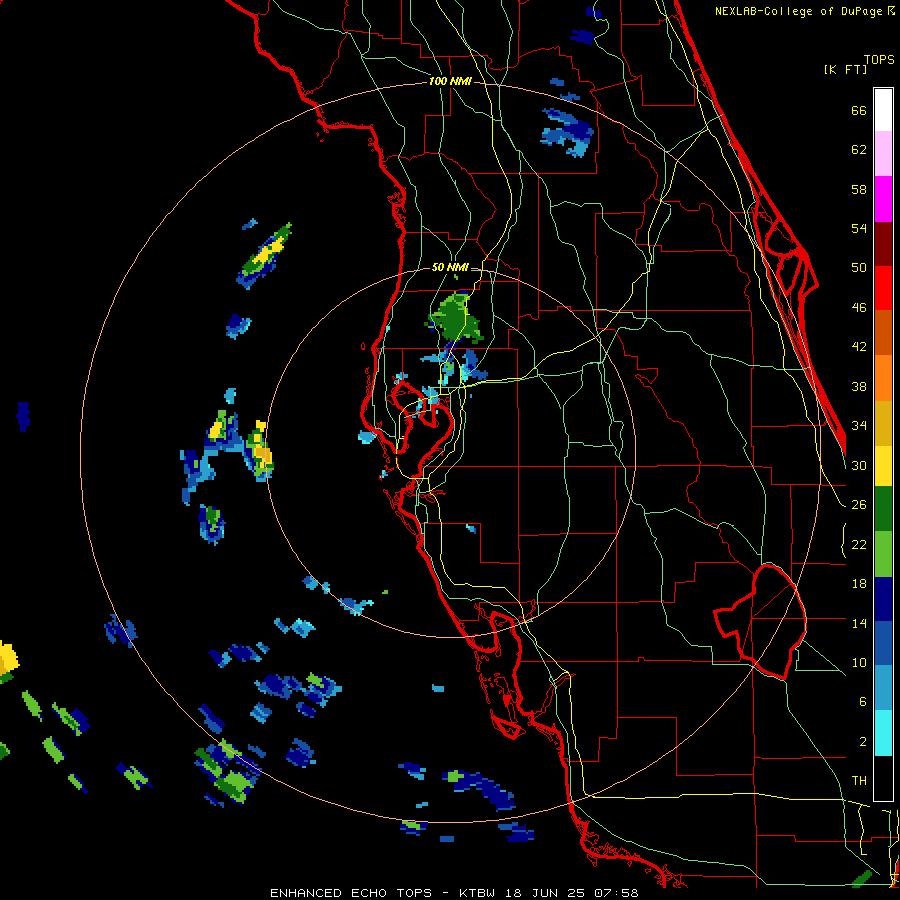
Task: Select the 26 value on the legend
Action: click(859, 505)
